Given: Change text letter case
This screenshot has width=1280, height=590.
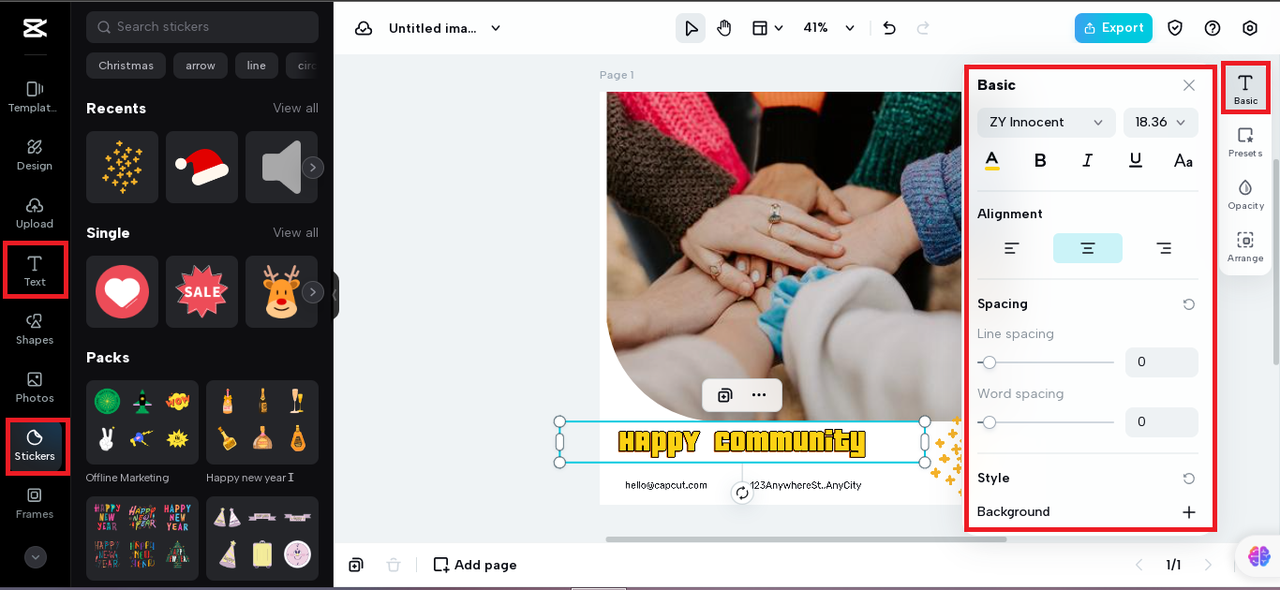Looking at the screenshot, I should (x=1183, y=160).
